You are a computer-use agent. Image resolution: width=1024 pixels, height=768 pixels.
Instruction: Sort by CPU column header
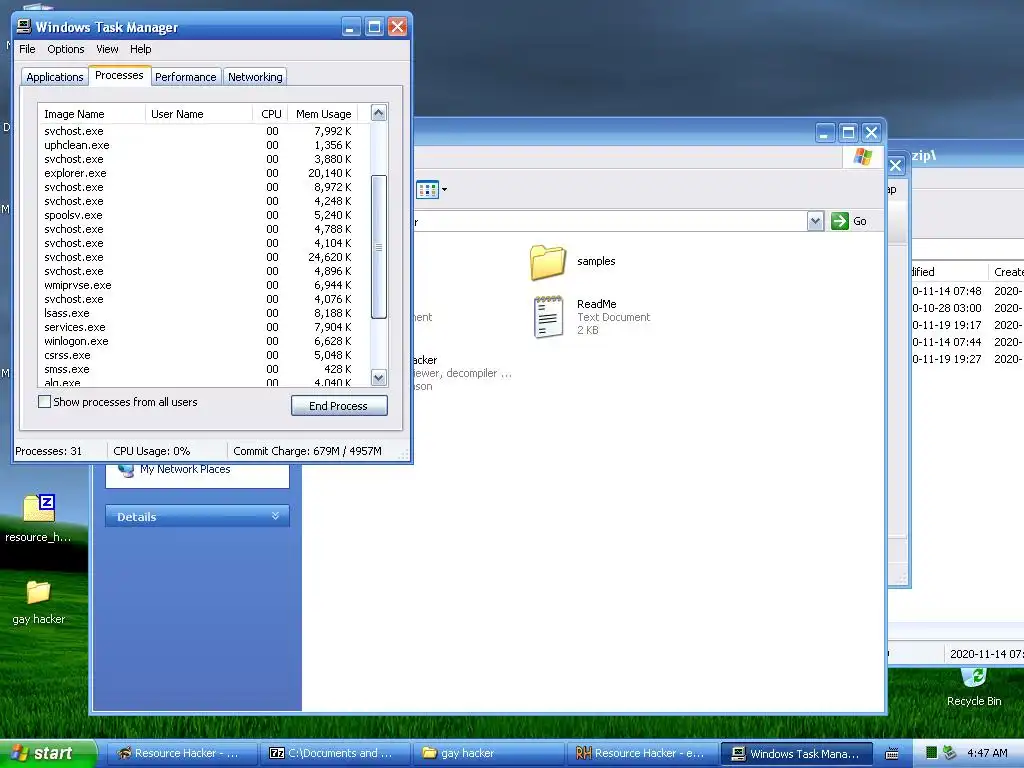(x=270, y=114)
